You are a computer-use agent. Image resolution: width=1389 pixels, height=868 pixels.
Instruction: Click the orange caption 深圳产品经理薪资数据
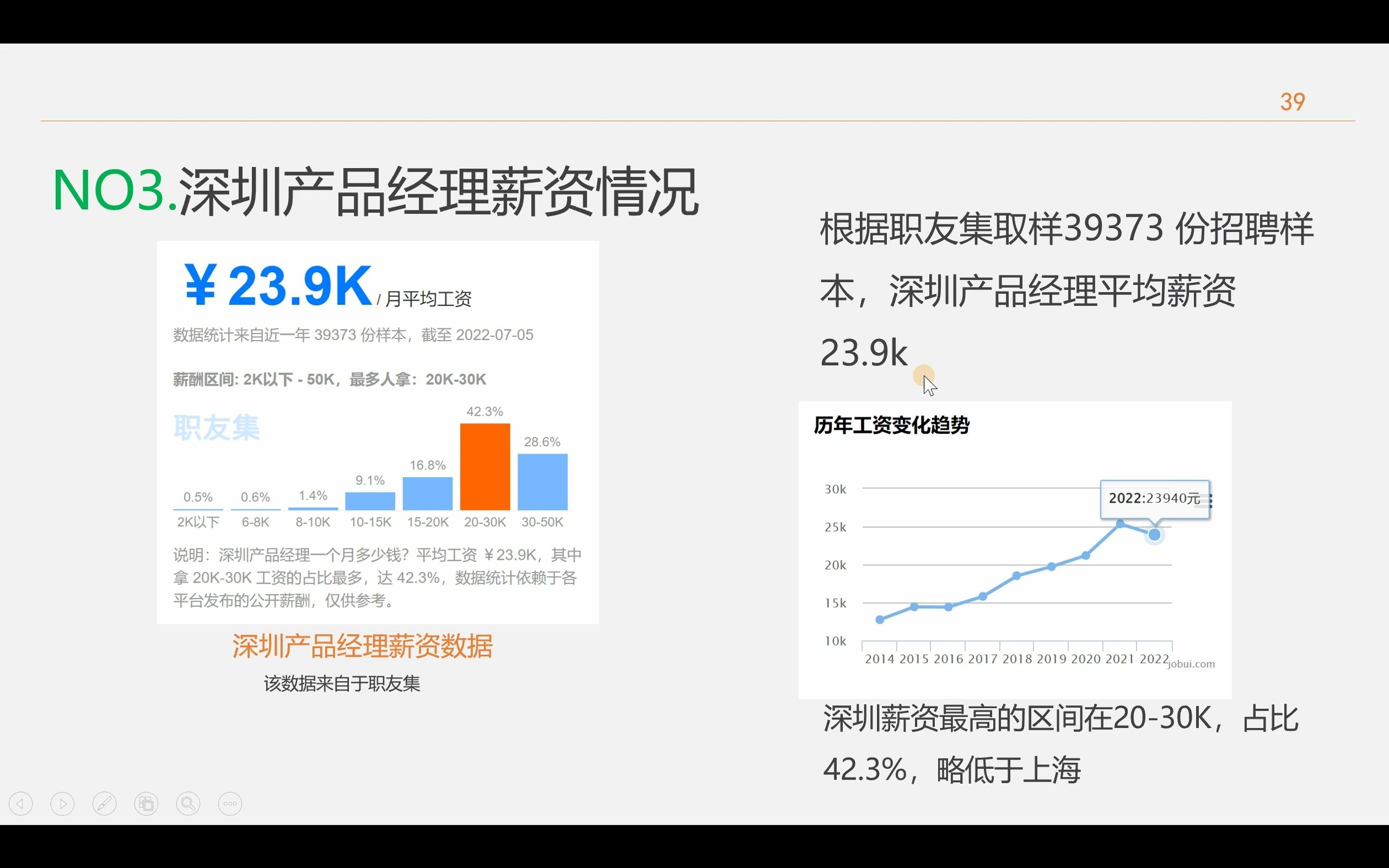pos(362,646)
